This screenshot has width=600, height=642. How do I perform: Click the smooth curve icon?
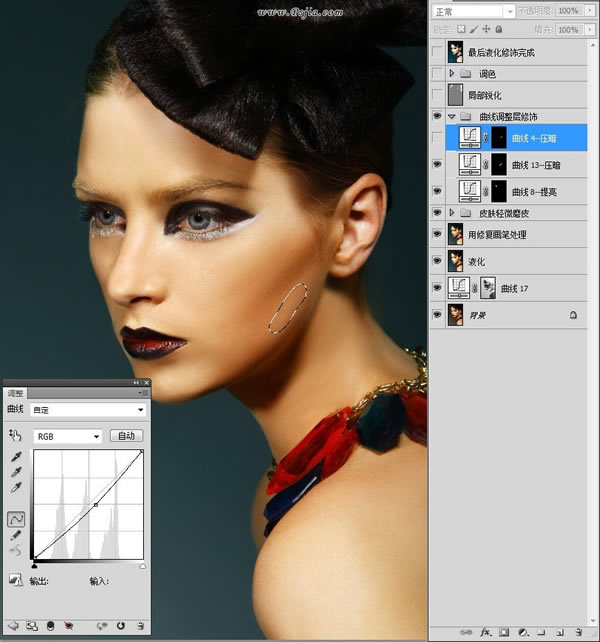16,551
